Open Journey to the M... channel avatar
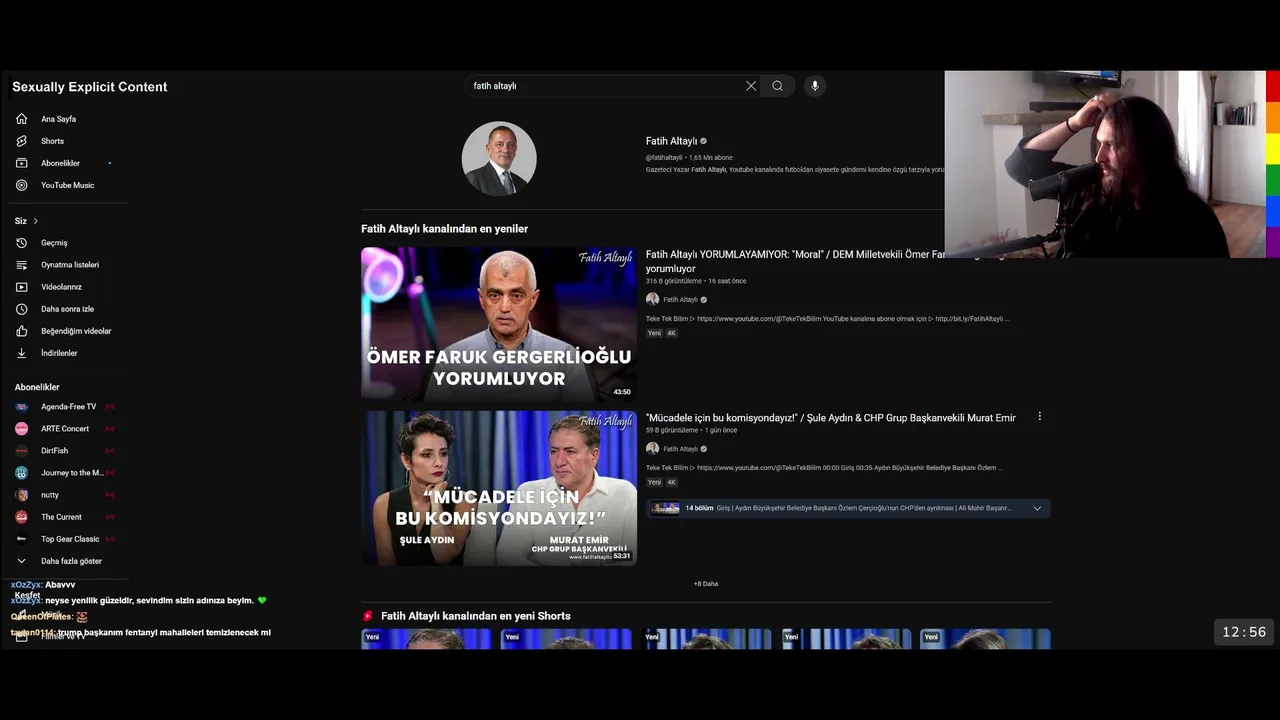Viewport: 1280px width, 720px height. [x=21, y=473]
